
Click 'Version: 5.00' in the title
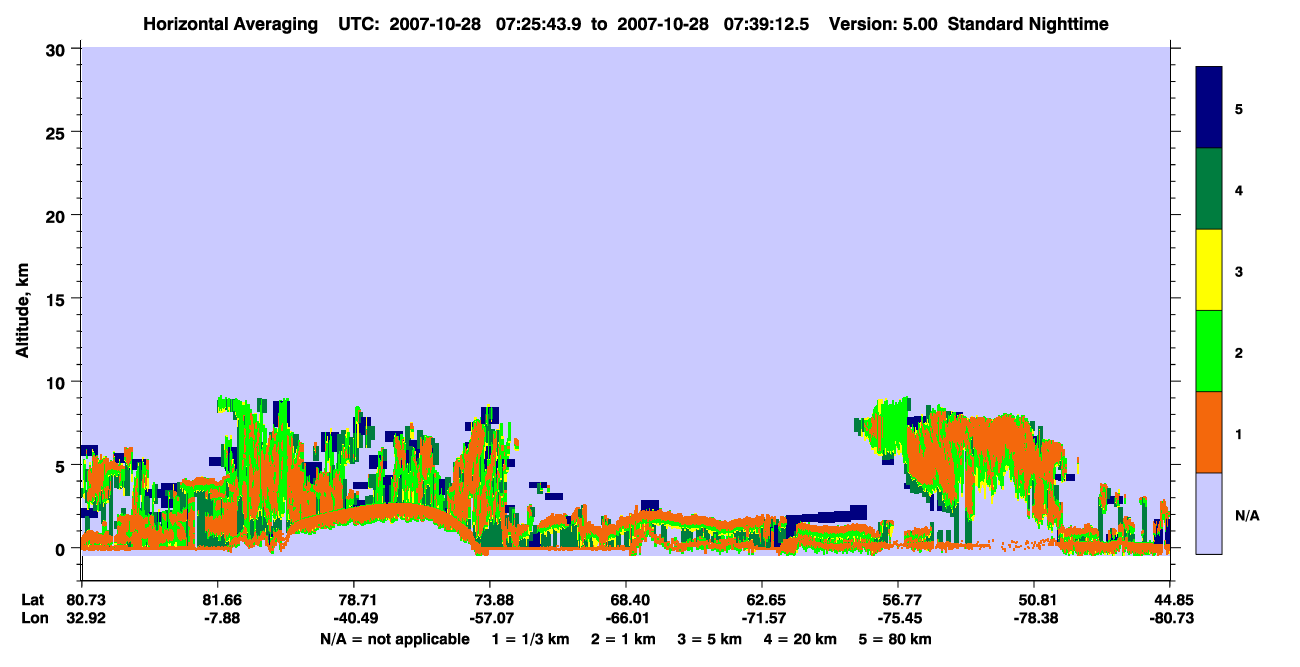pos(882,24)
